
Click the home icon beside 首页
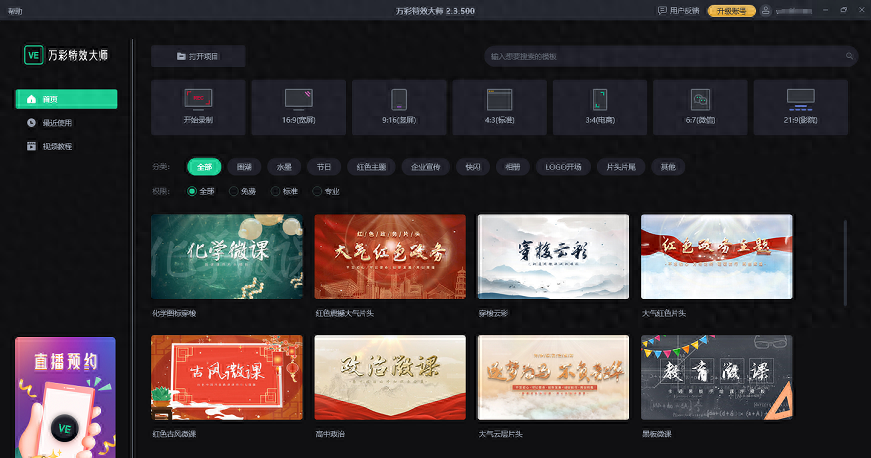pyautogui.click(x=31, y=99)
